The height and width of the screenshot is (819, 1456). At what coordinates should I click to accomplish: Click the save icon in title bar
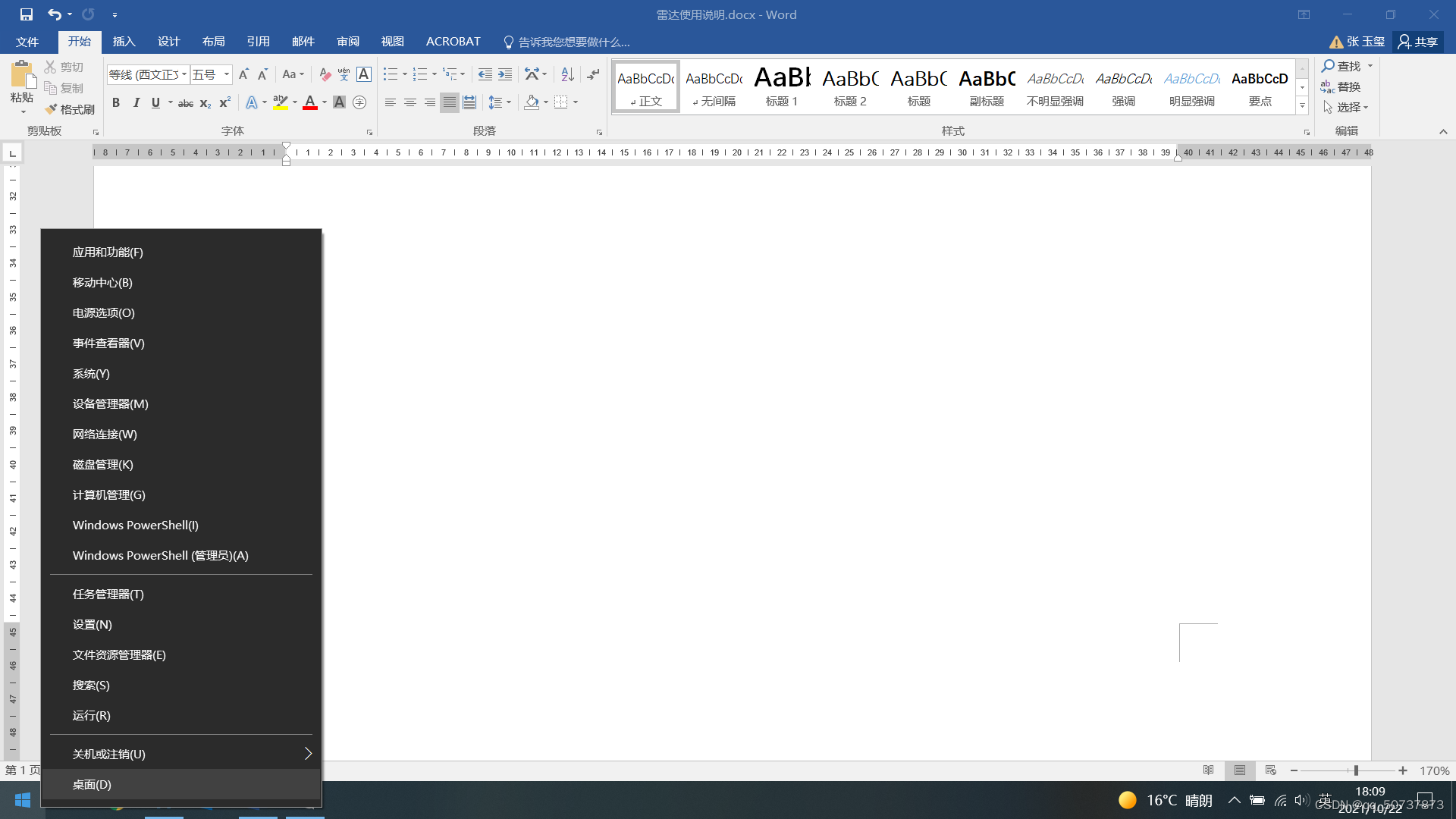point(26,14)
